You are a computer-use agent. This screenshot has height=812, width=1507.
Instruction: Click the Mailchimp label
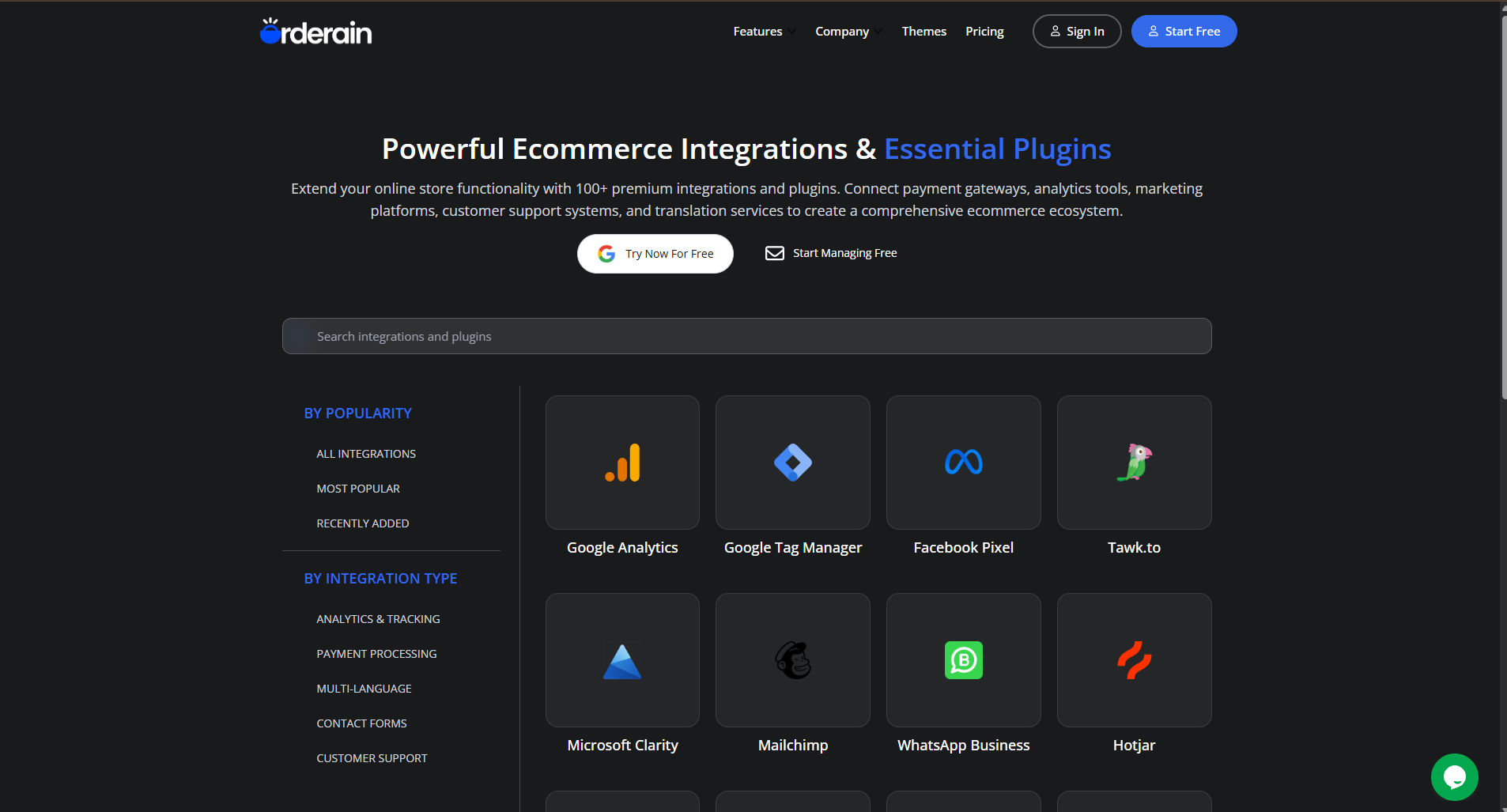pyautogui.click(x=793, y=746)
